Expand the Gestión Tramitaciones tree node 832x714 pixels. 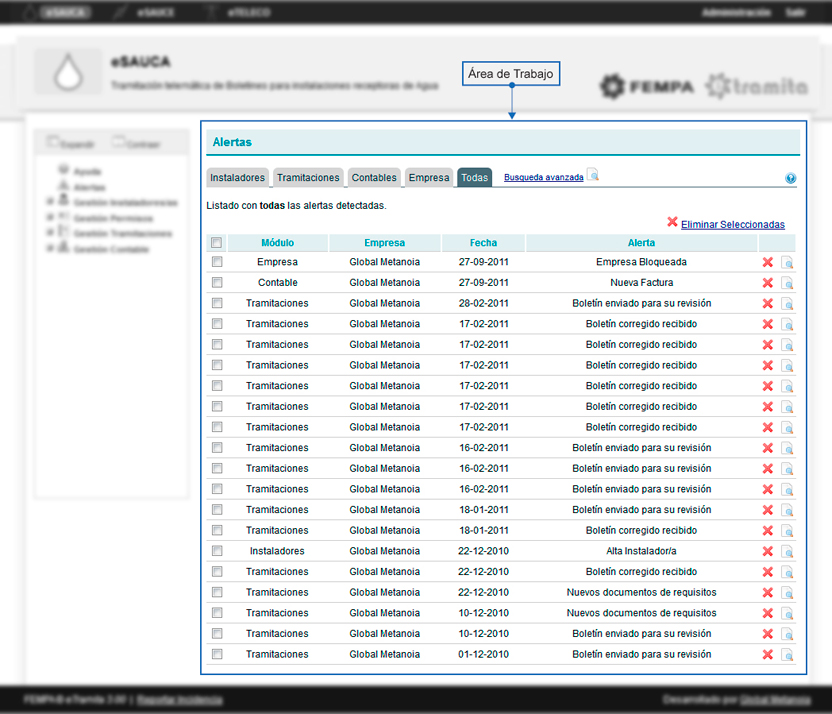tap(49, 233)
